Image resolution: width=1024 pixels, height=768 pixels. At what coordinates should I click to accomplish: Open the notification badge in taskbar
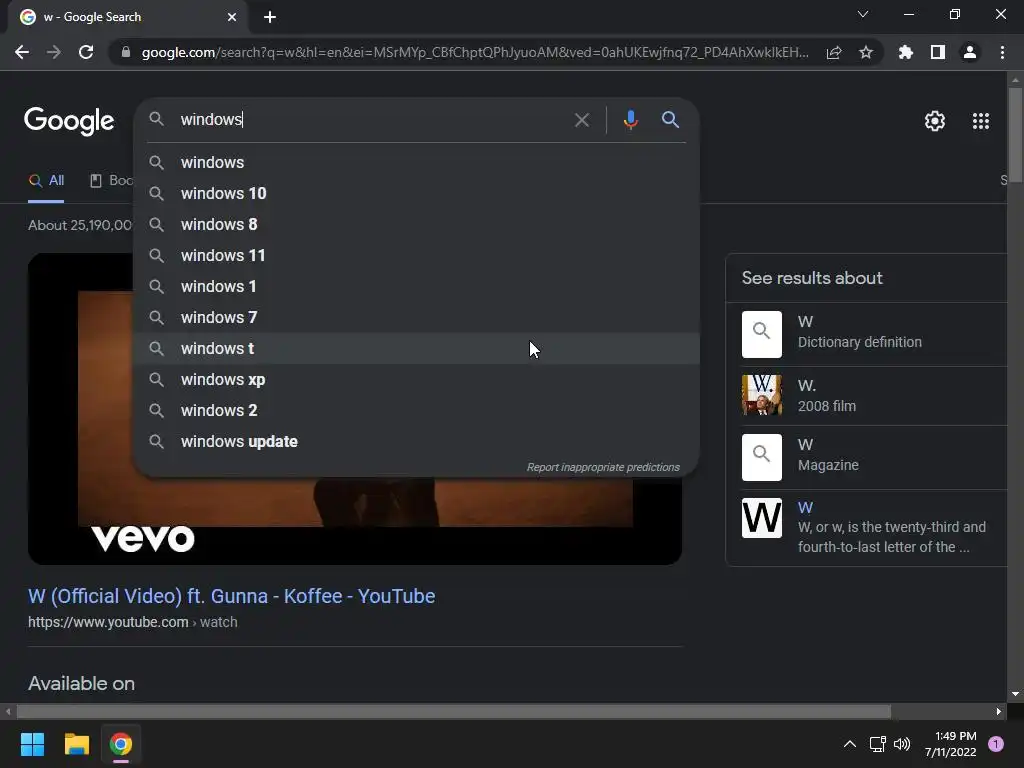point(996,743)
